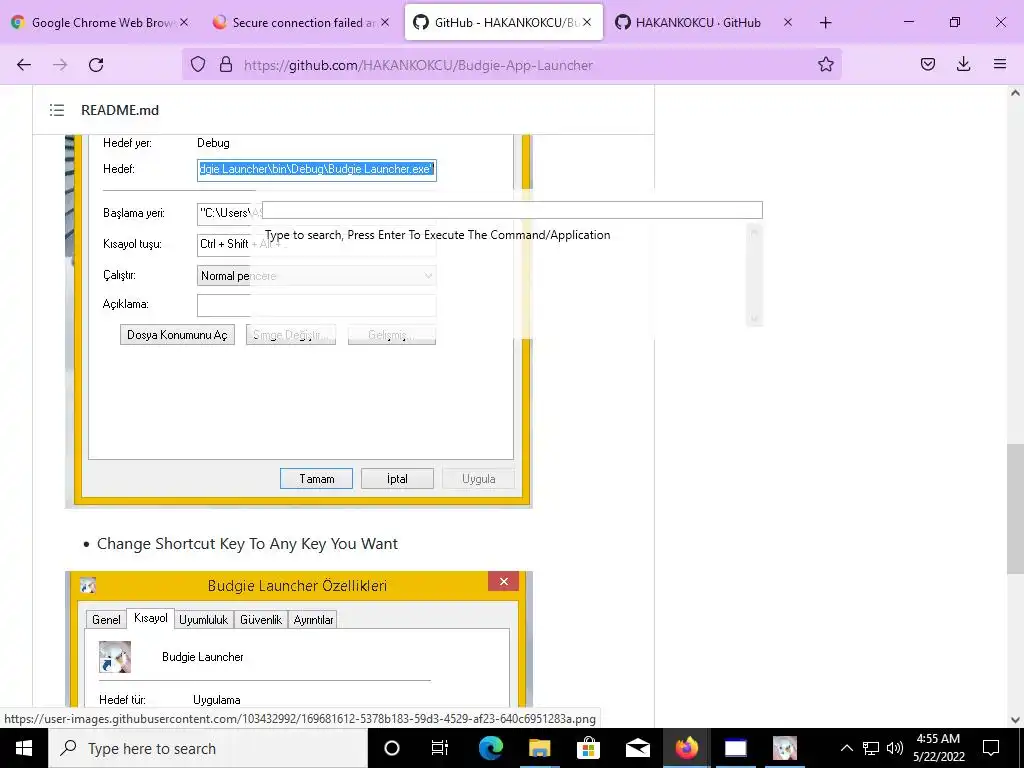The height and width of the screenshot is (768, 1024).
Task: Switch to Google Chrome Web Browser tab
Action: click(102, 22)
